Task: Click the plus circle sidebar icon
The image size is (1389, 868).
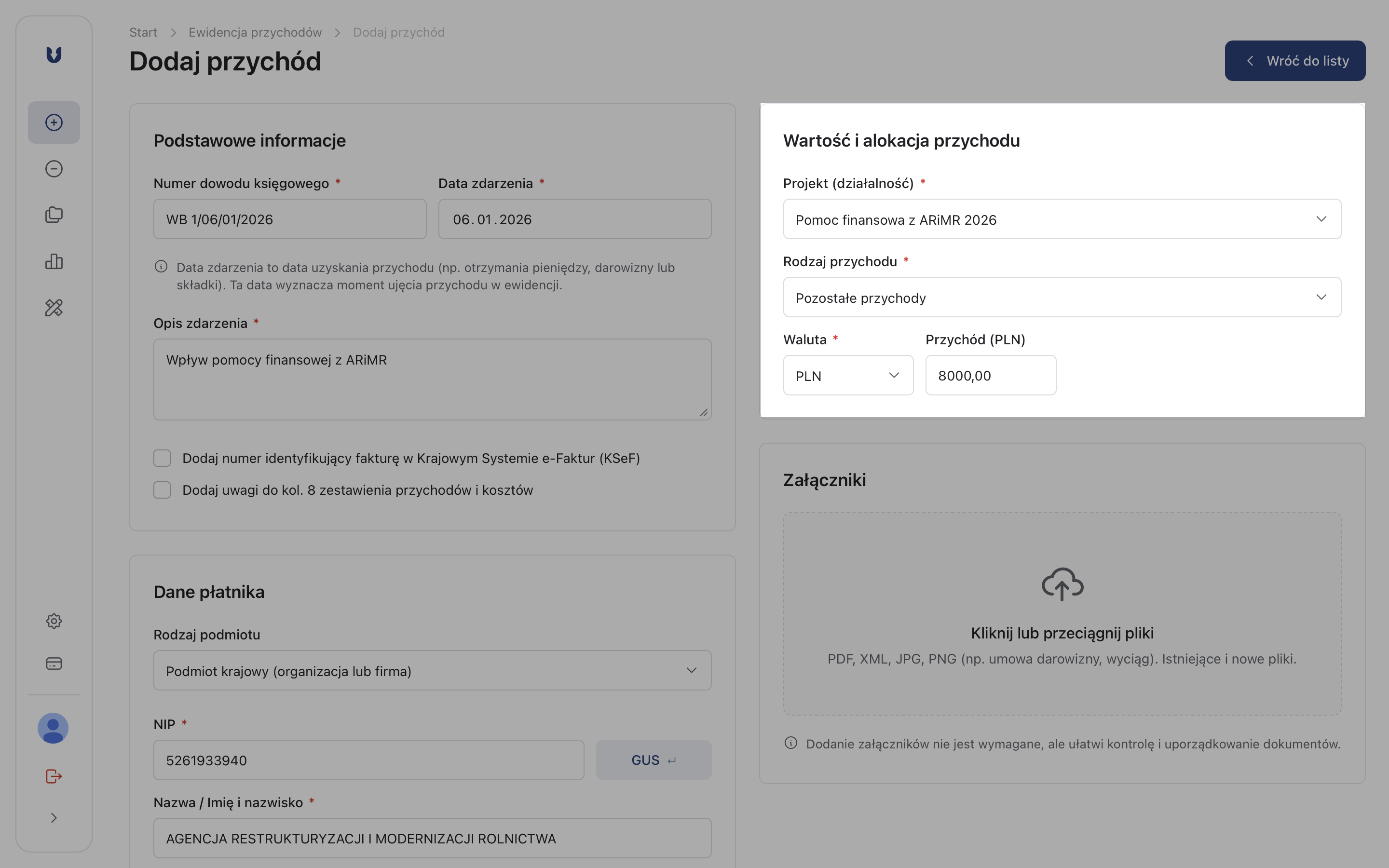Action: pos(54,122)
